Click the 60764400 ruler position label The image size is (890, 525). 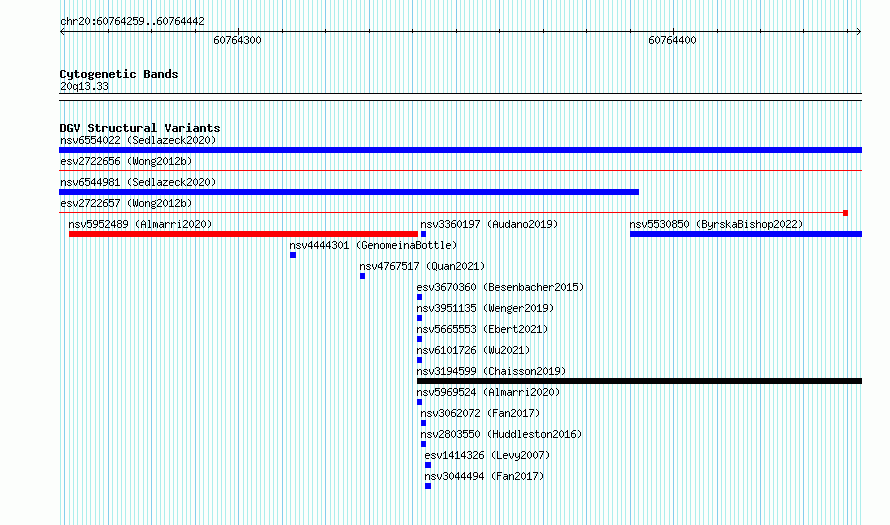tap(672, 40)
